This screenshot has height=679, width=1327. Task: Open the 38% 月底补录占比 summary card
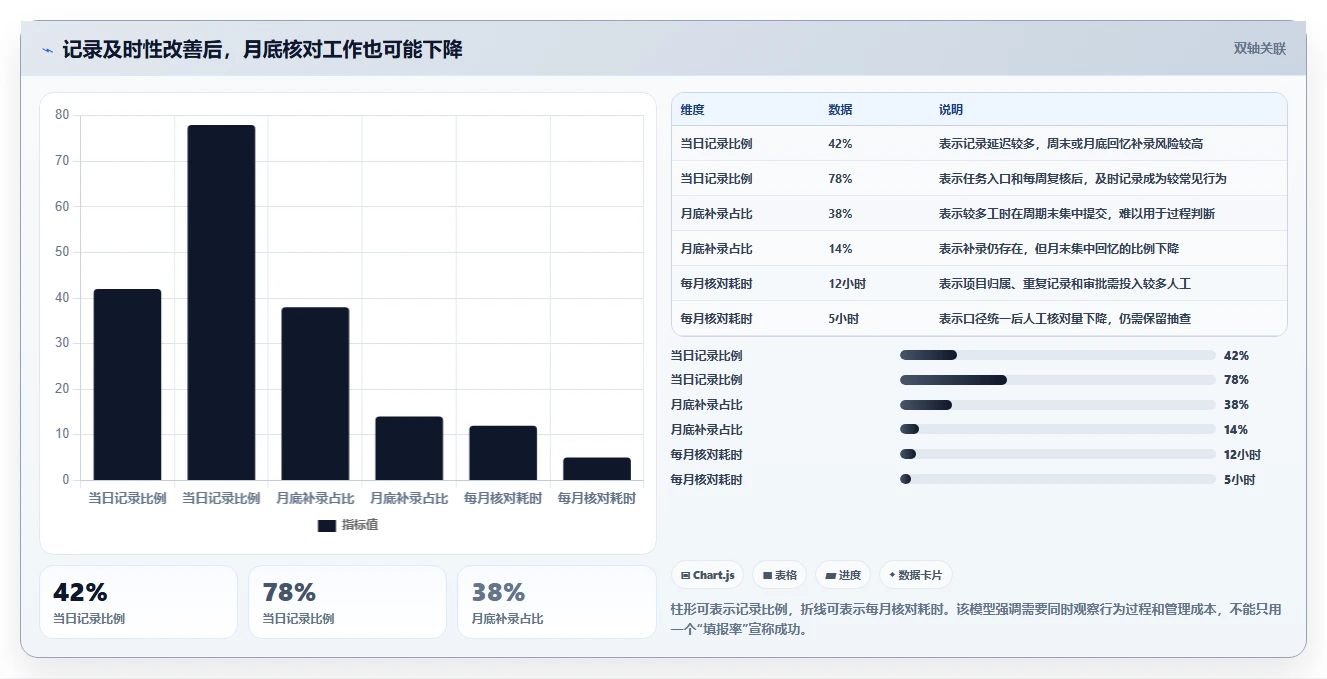pos(556,602)
